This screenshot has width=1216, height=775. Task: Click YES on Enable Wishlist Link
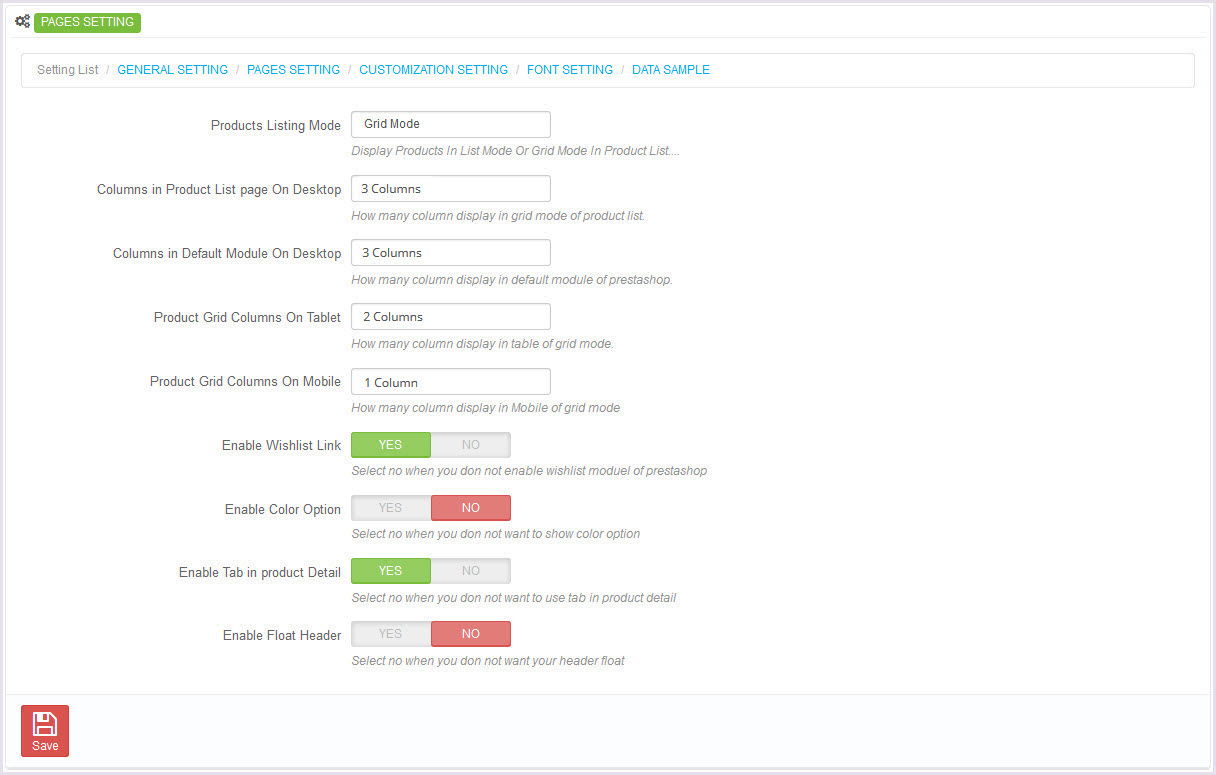click(391, 445)
